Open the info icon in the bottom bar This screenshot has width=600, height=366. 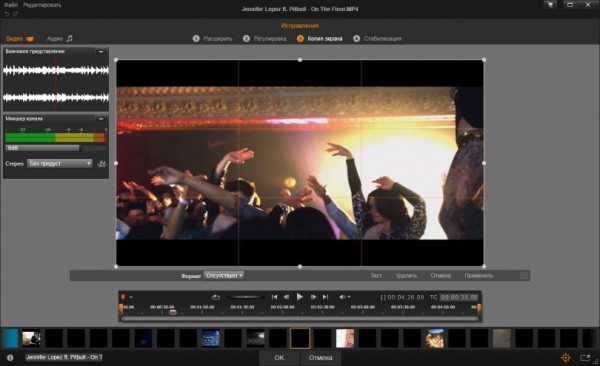click(x=10, y=358)
